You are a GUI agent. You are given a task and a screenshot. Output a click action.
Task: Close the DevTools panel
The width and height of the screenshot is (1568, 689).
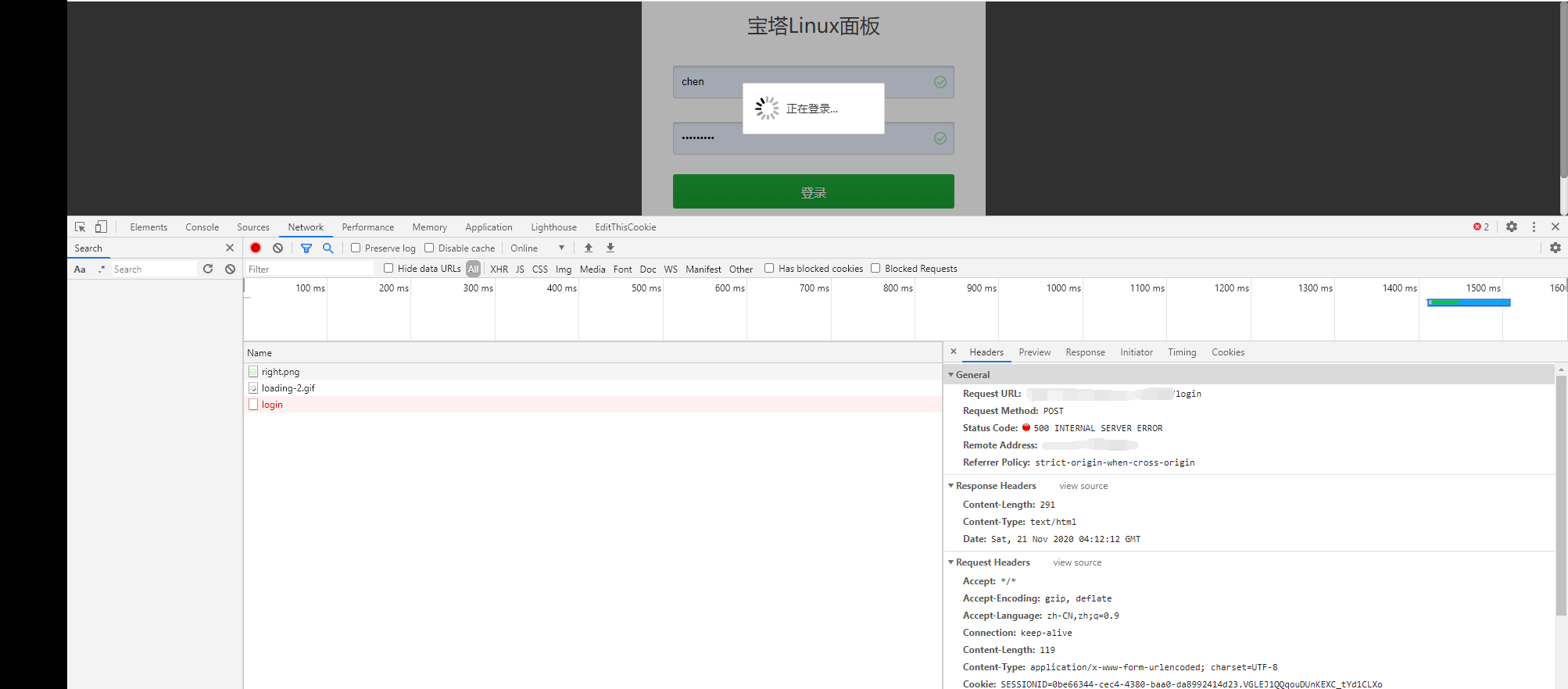click(x=1555, y=227)
